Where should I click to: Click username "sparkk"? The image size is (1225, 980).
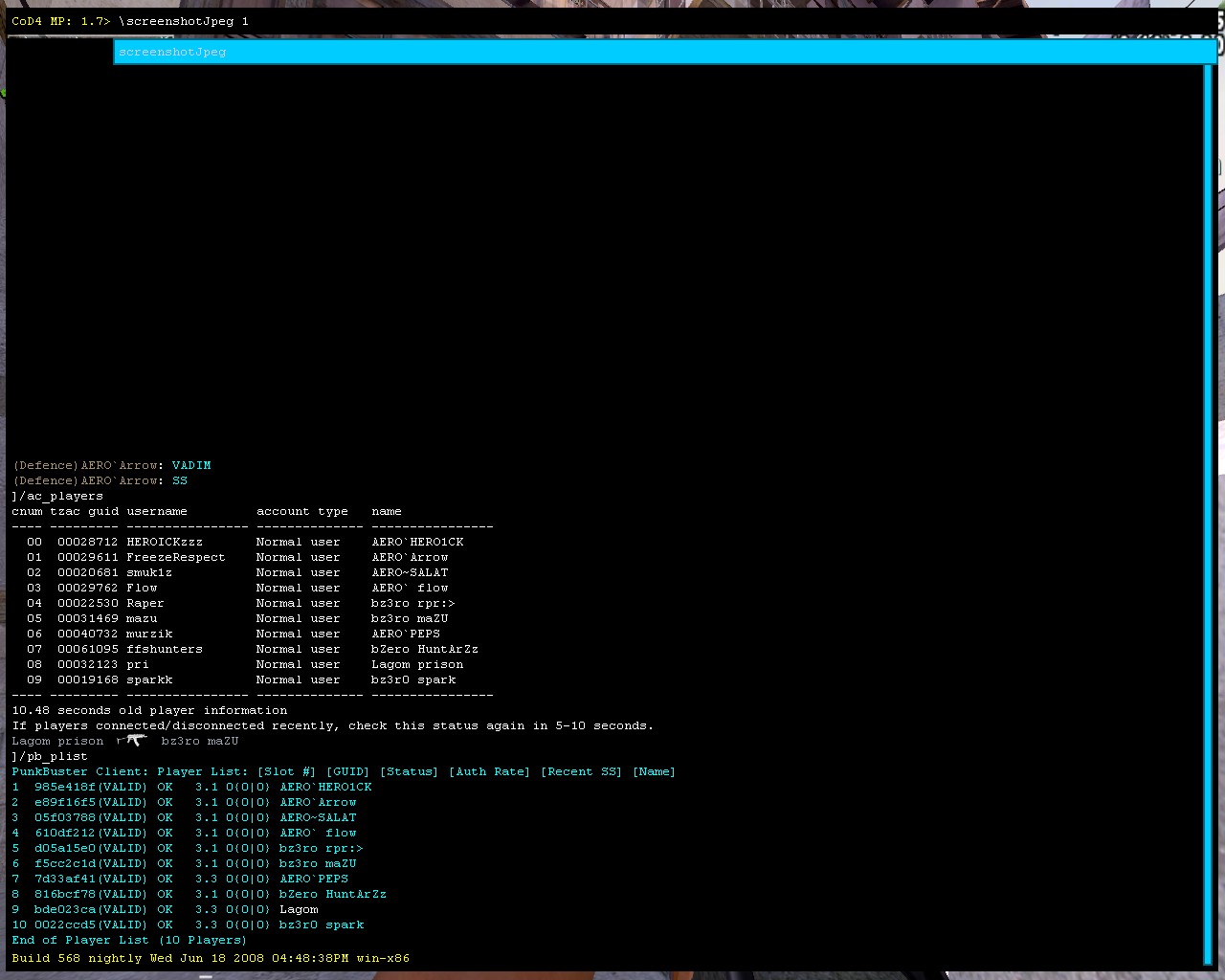pos(149,679)
